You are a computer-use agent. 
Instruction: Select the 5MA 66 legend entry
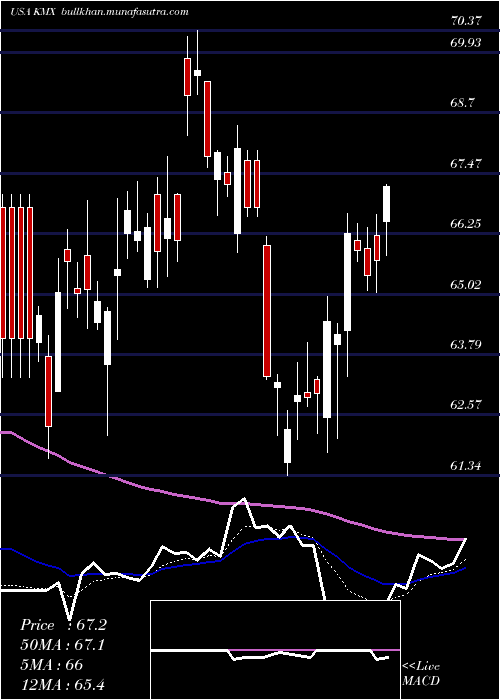tap(51, 665)
